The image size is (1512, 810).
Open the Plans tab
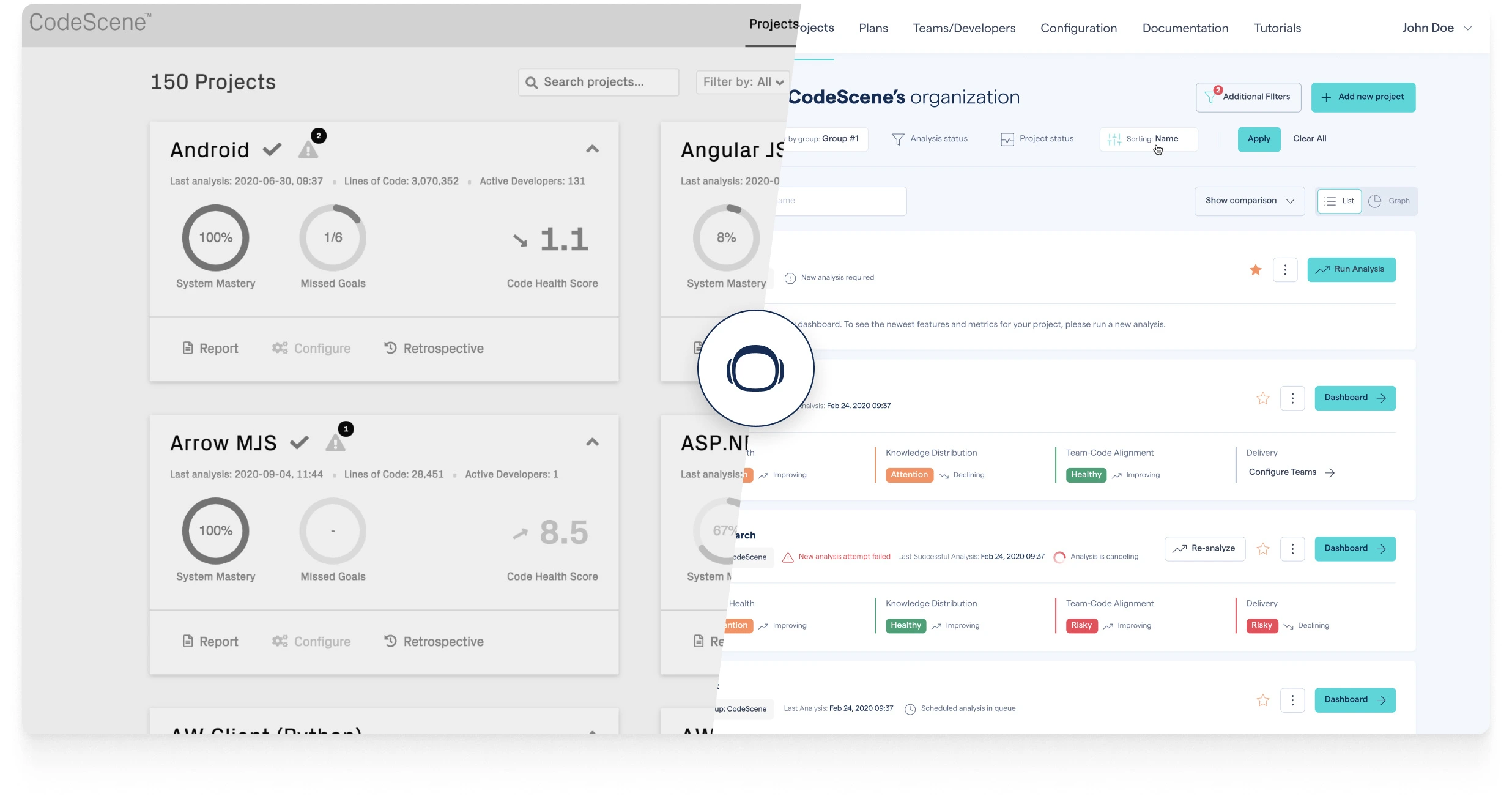[x=873, y=28]
